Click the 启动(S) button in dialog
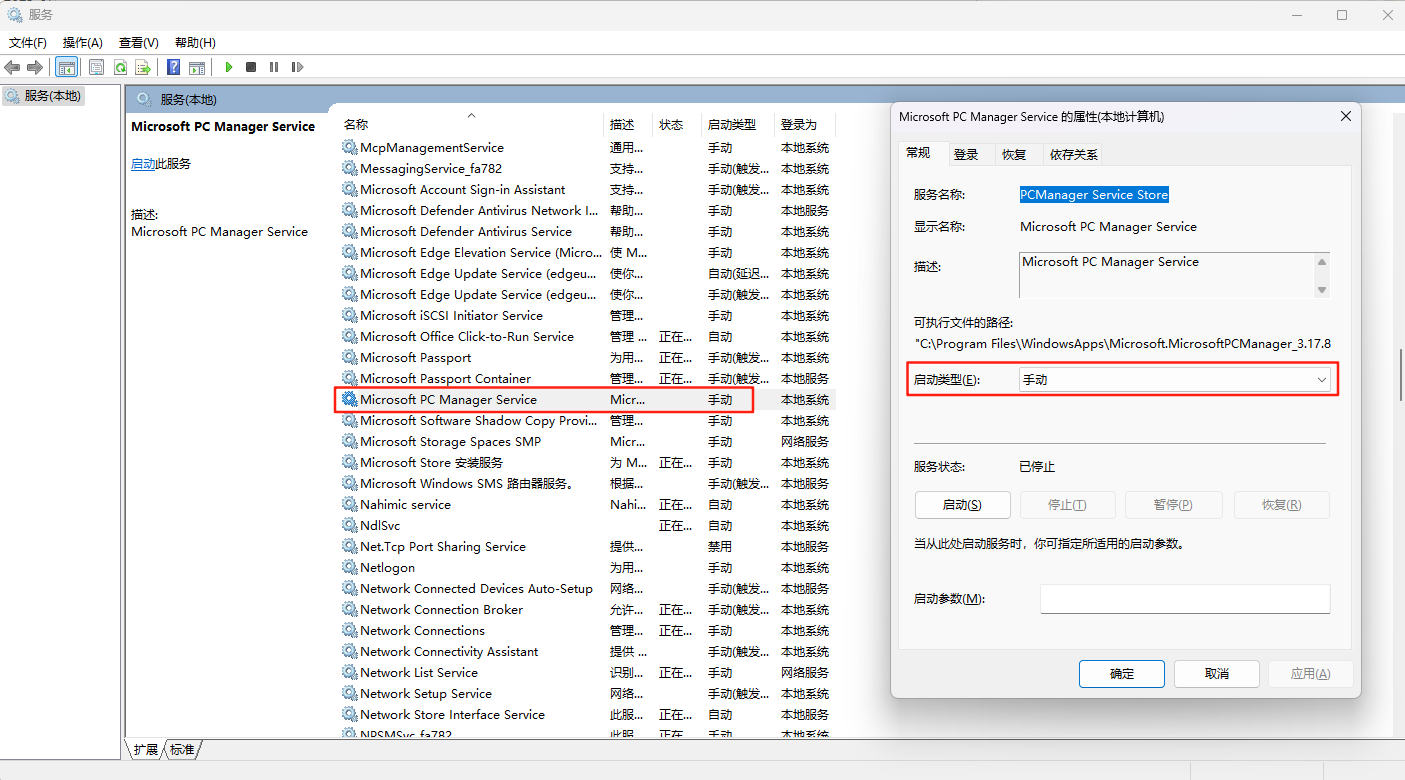The image size is (1405, 780). point(962,505)
